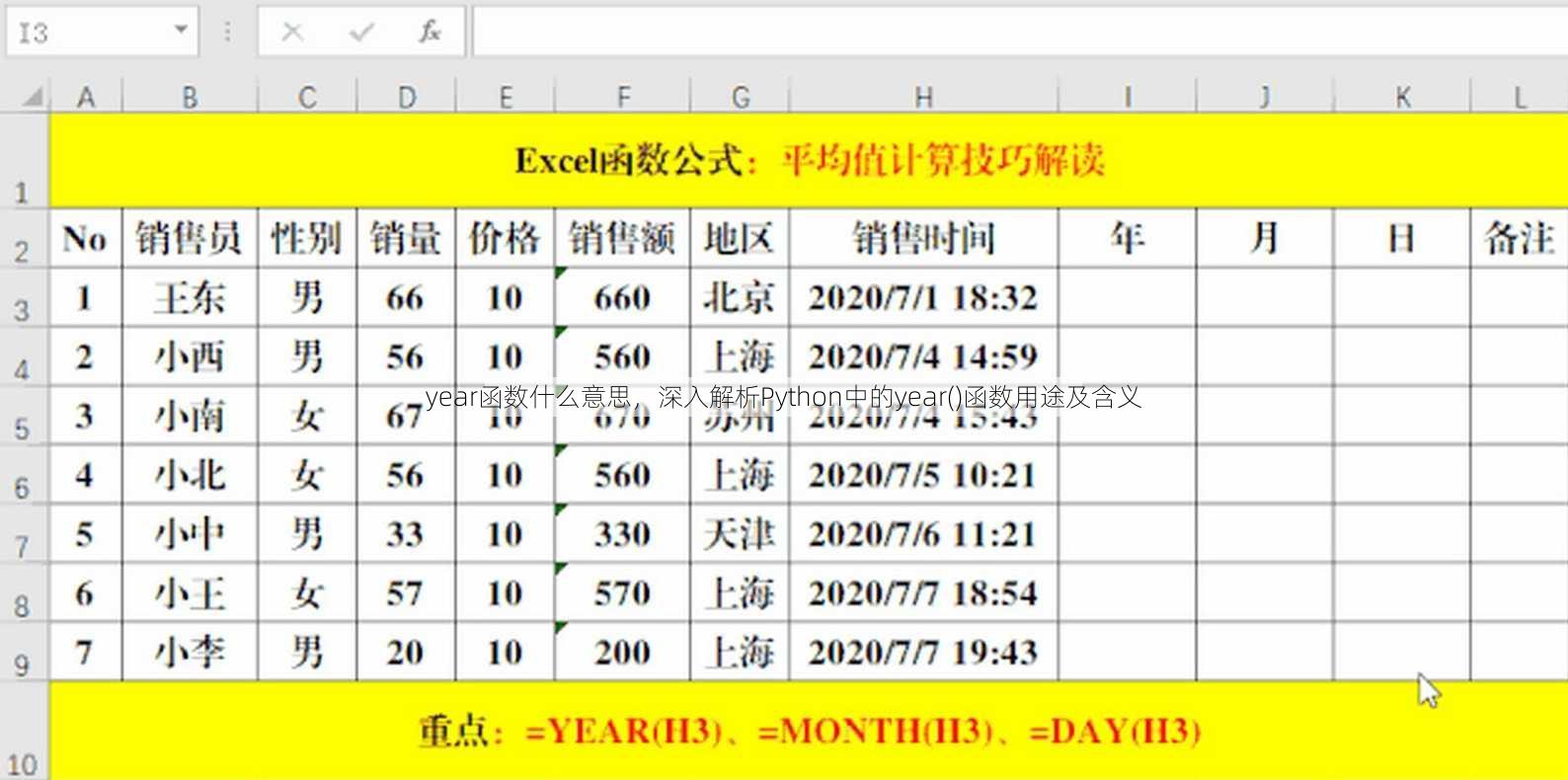Select row 8 header
This screenshot has width=1568, height=780.
(24, 593)
